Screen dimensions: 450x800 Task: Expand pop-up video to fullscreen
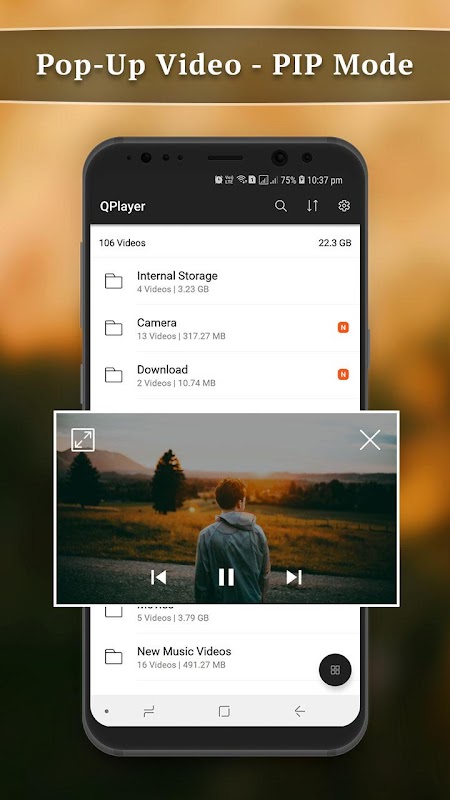coord(83,439)
